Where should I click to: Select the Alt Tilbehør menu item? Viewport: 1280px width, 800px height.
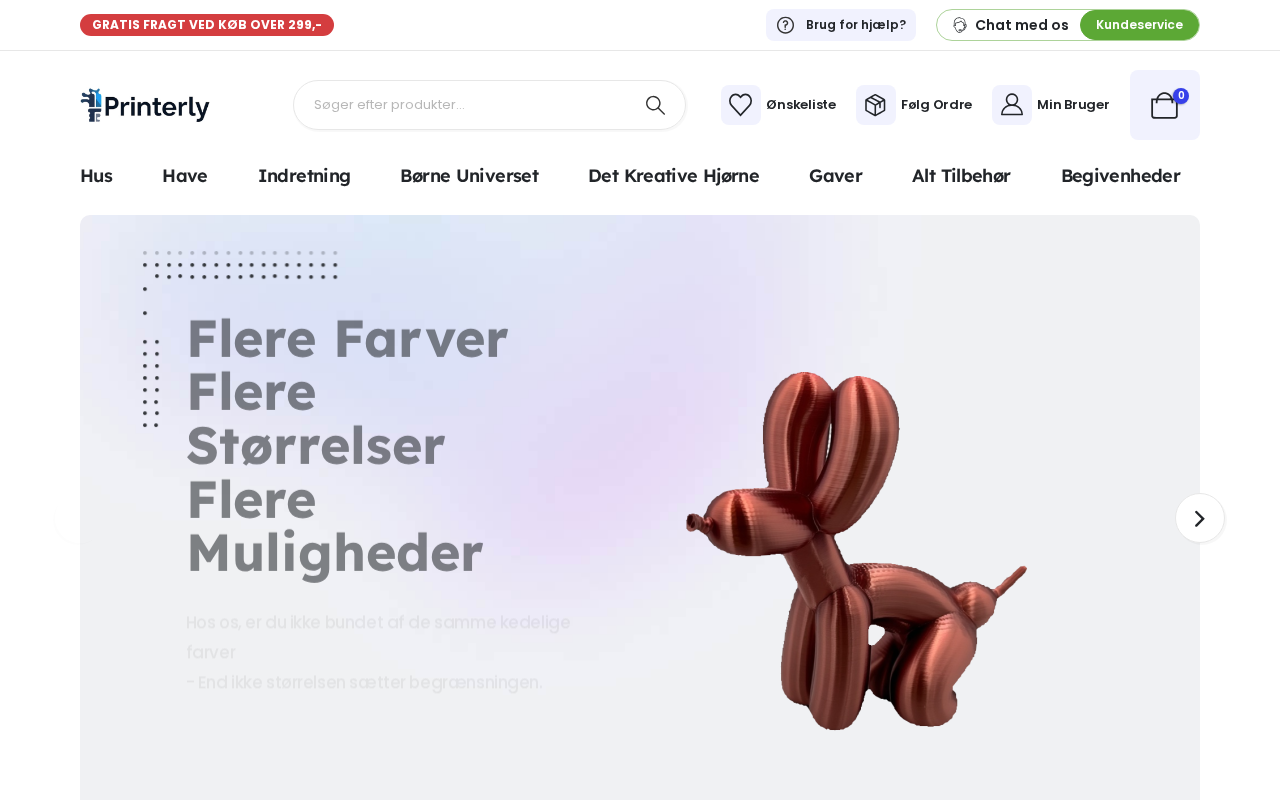961,176
